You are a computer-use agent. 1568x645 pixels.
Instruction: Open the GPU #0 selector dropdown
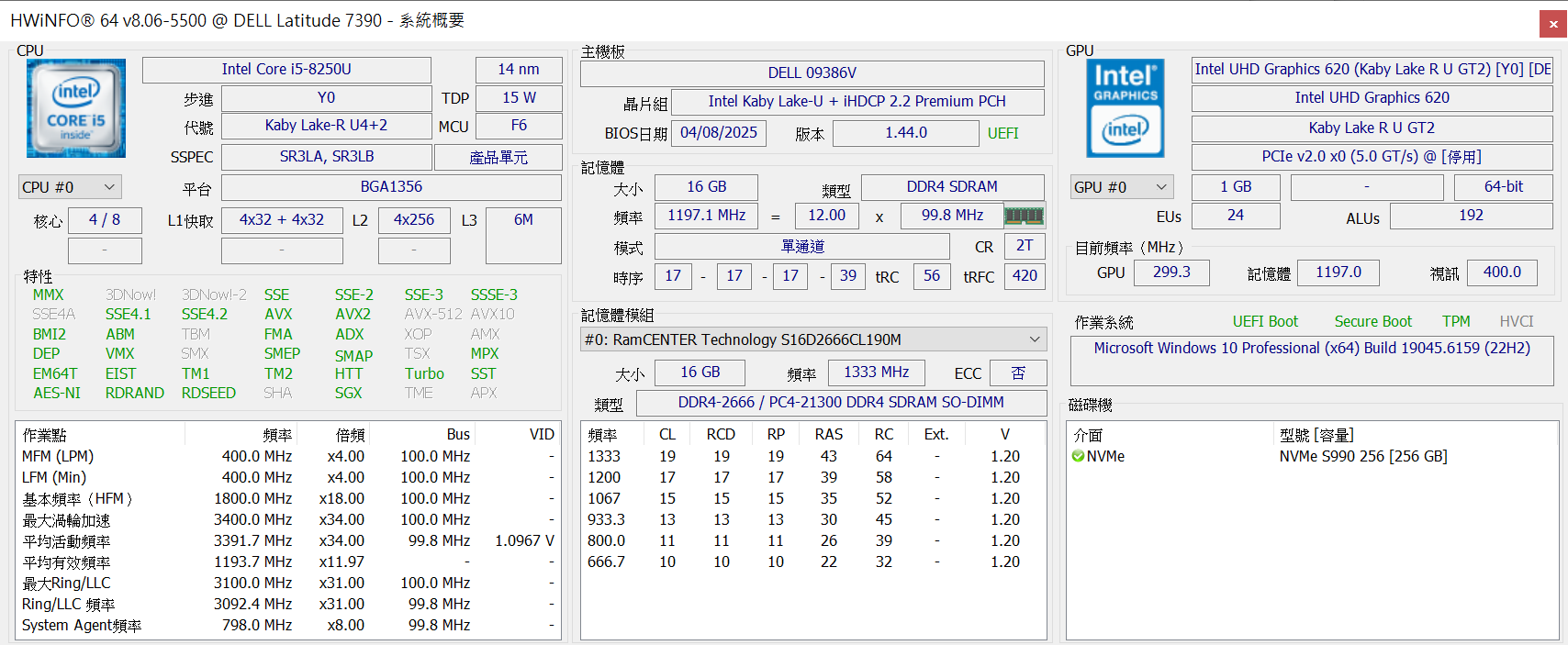point(1122,187)
